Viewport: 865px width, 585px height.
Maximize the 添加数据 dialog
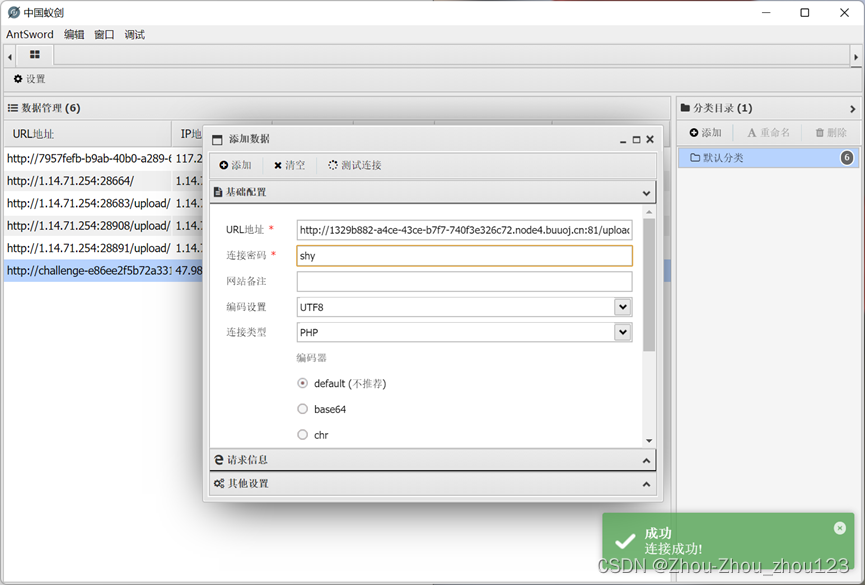pos(636,140)
